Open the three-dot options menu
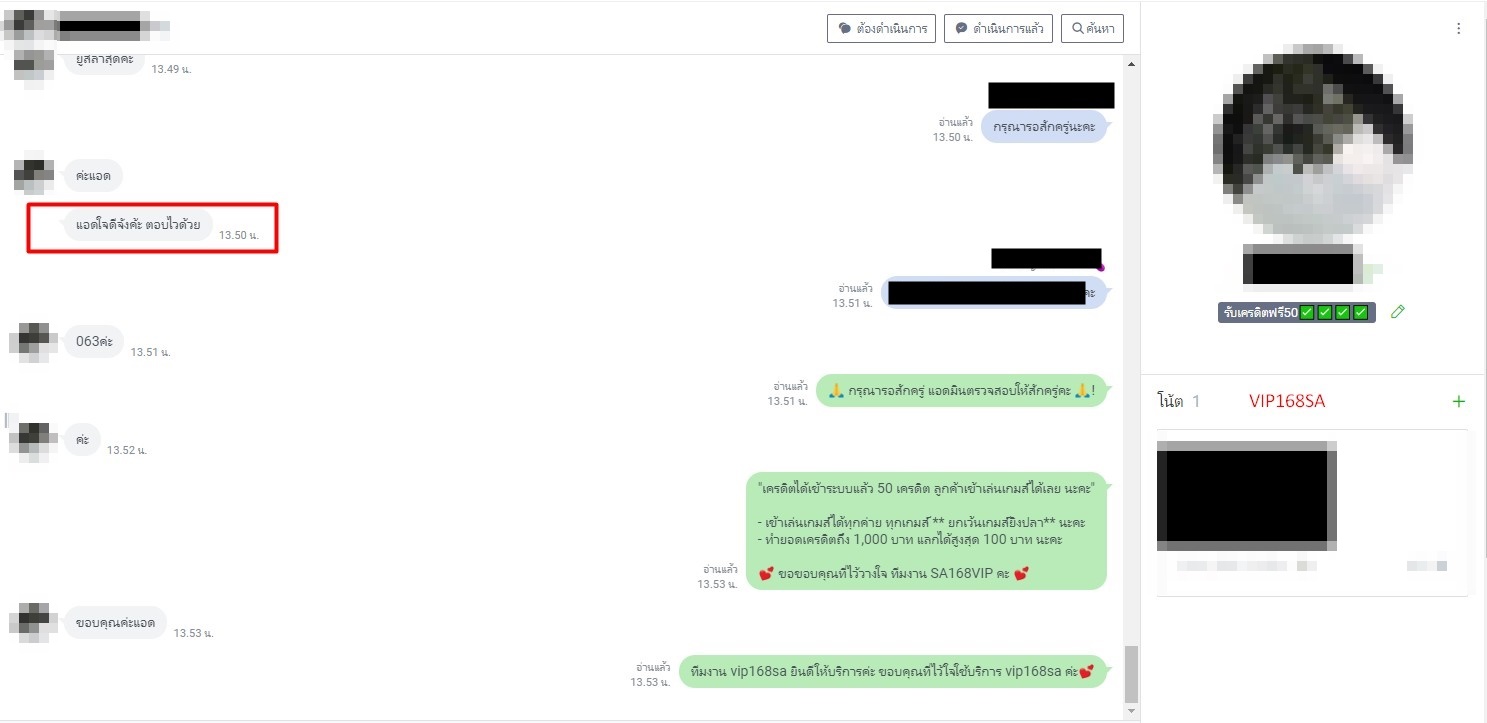Image resolution: width=1487 pixels, height=723 pixels. pos(1458,29)
